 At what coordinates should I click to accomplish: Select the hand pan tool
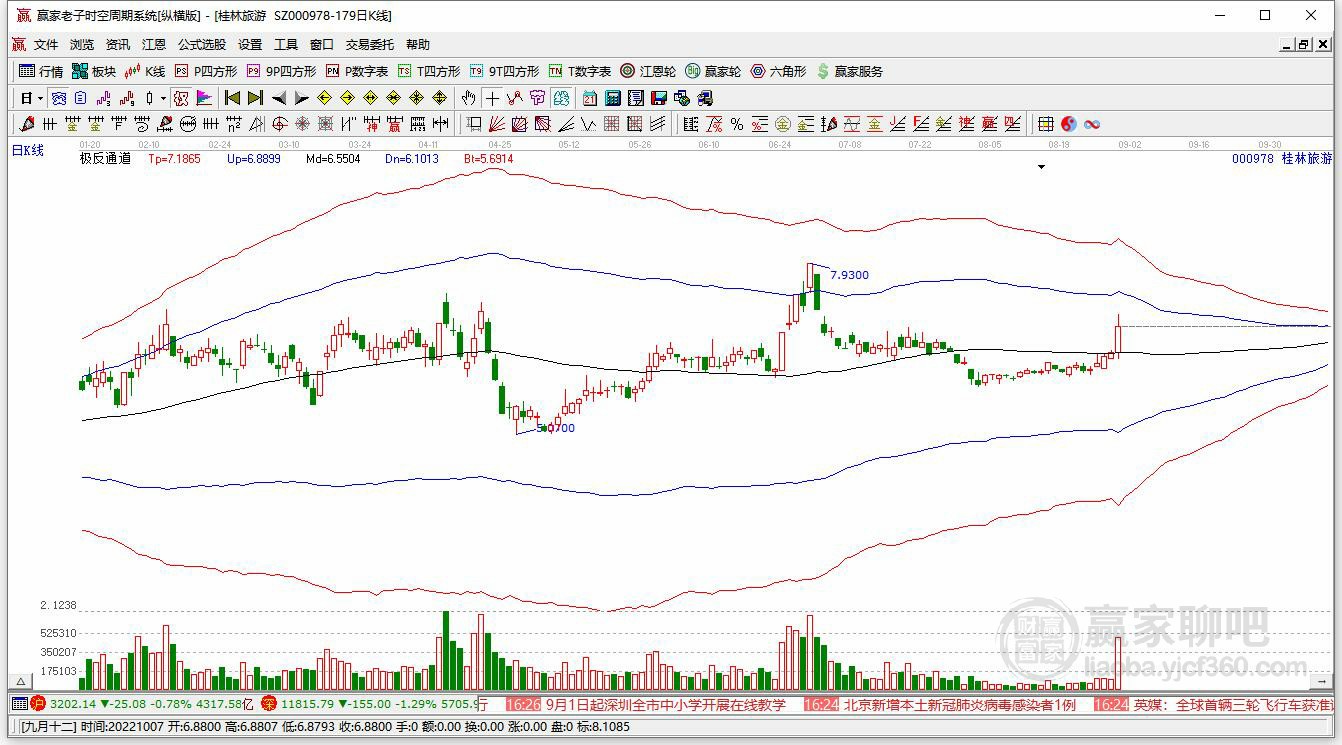point(468,98)
